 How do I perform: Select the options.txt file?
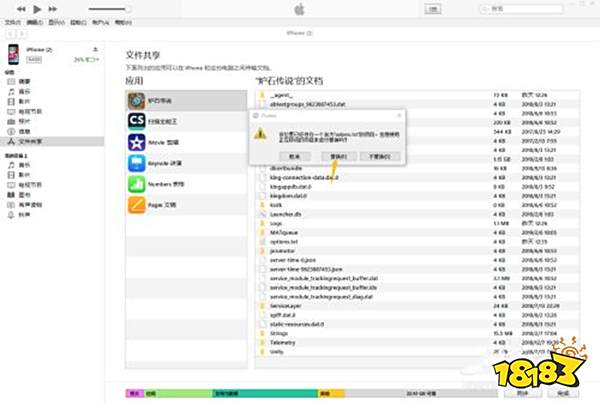click(417, 242)
